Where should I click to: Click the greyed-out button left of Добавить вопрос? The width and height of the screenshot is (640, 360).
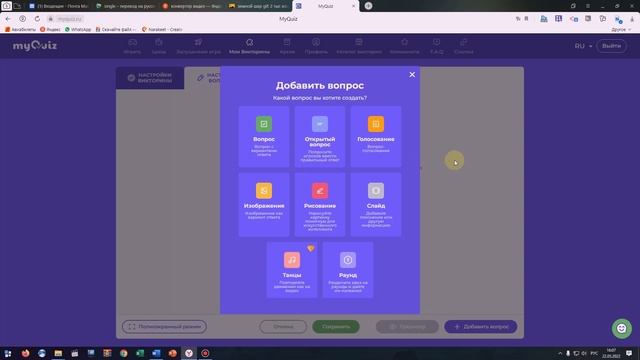click(x=407, y=327)
